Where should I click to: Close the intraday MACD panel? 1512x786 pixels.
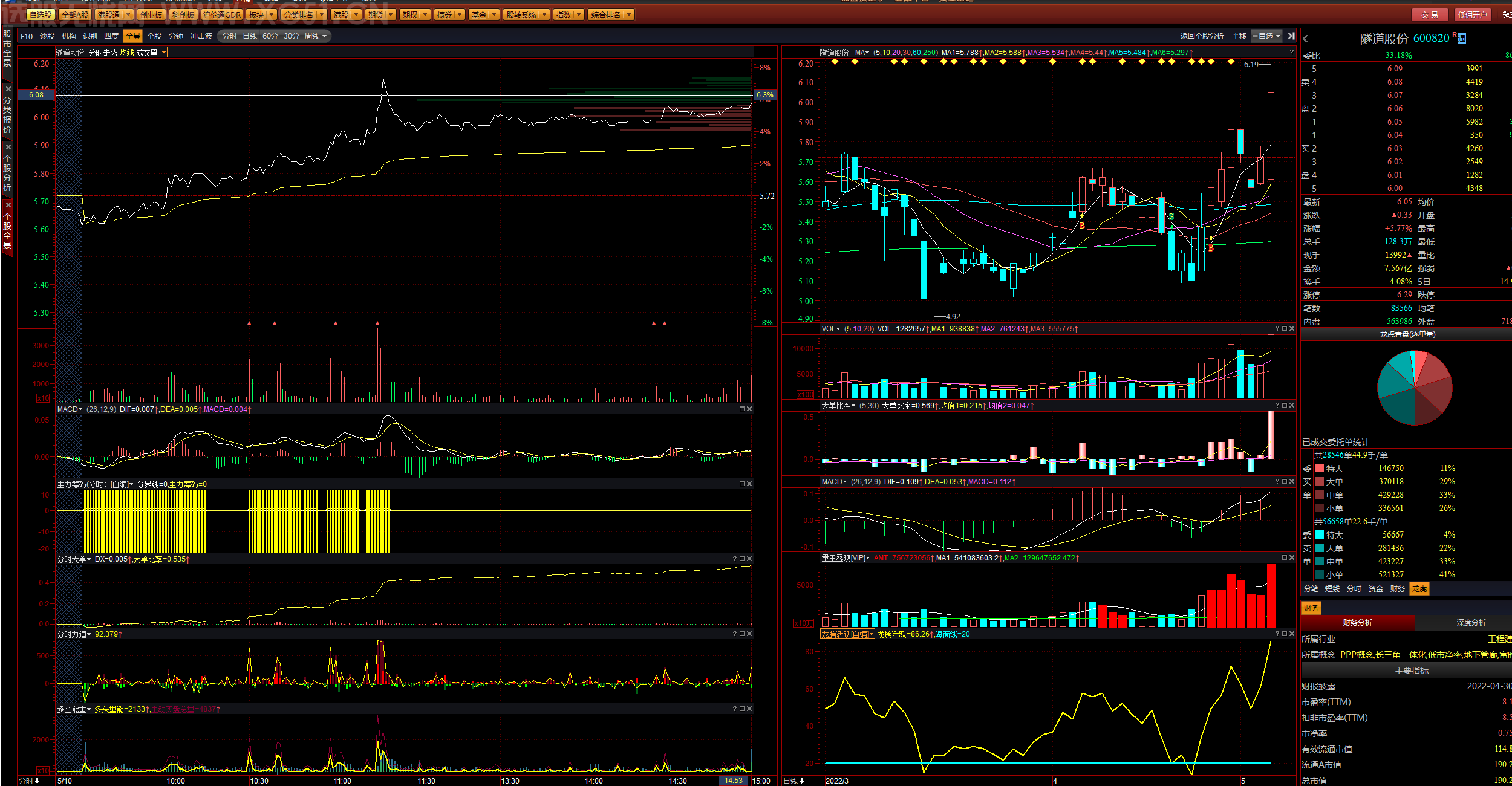pyautogui.click(x=749, y=409)
